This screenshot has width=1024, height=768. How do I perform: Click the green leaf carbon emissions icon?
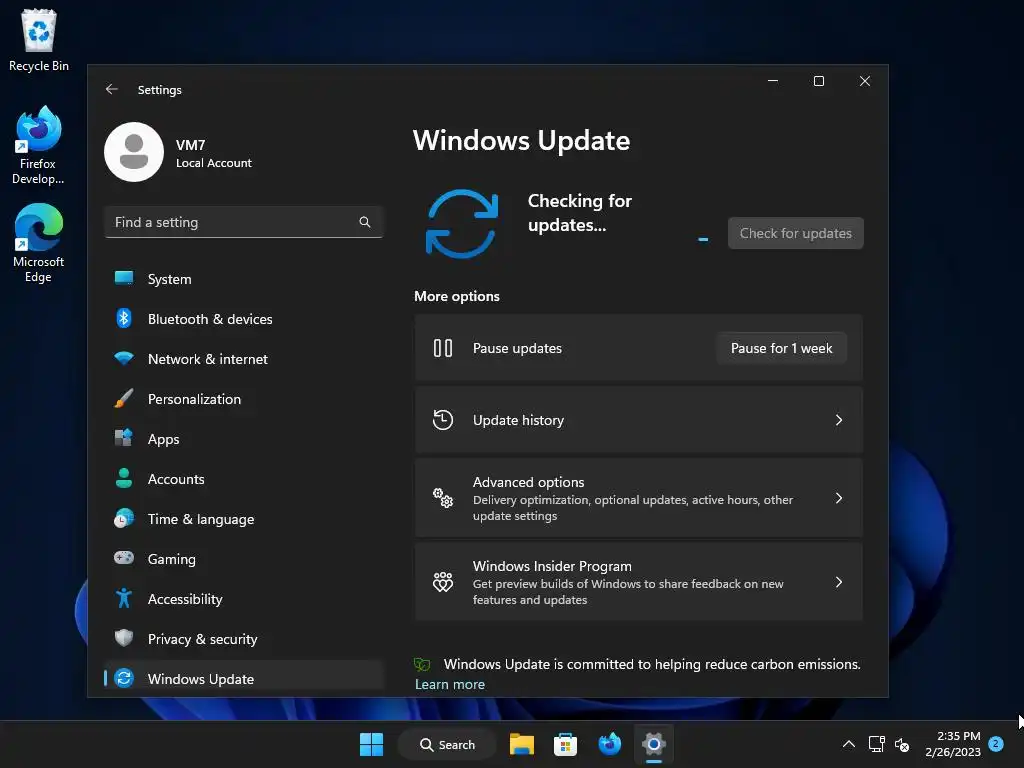tap(423, 665)
